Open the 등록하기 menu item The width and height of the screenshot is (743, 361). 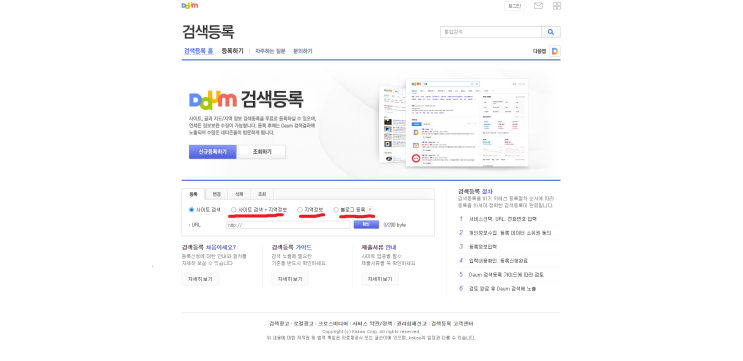tap(232, 51)
